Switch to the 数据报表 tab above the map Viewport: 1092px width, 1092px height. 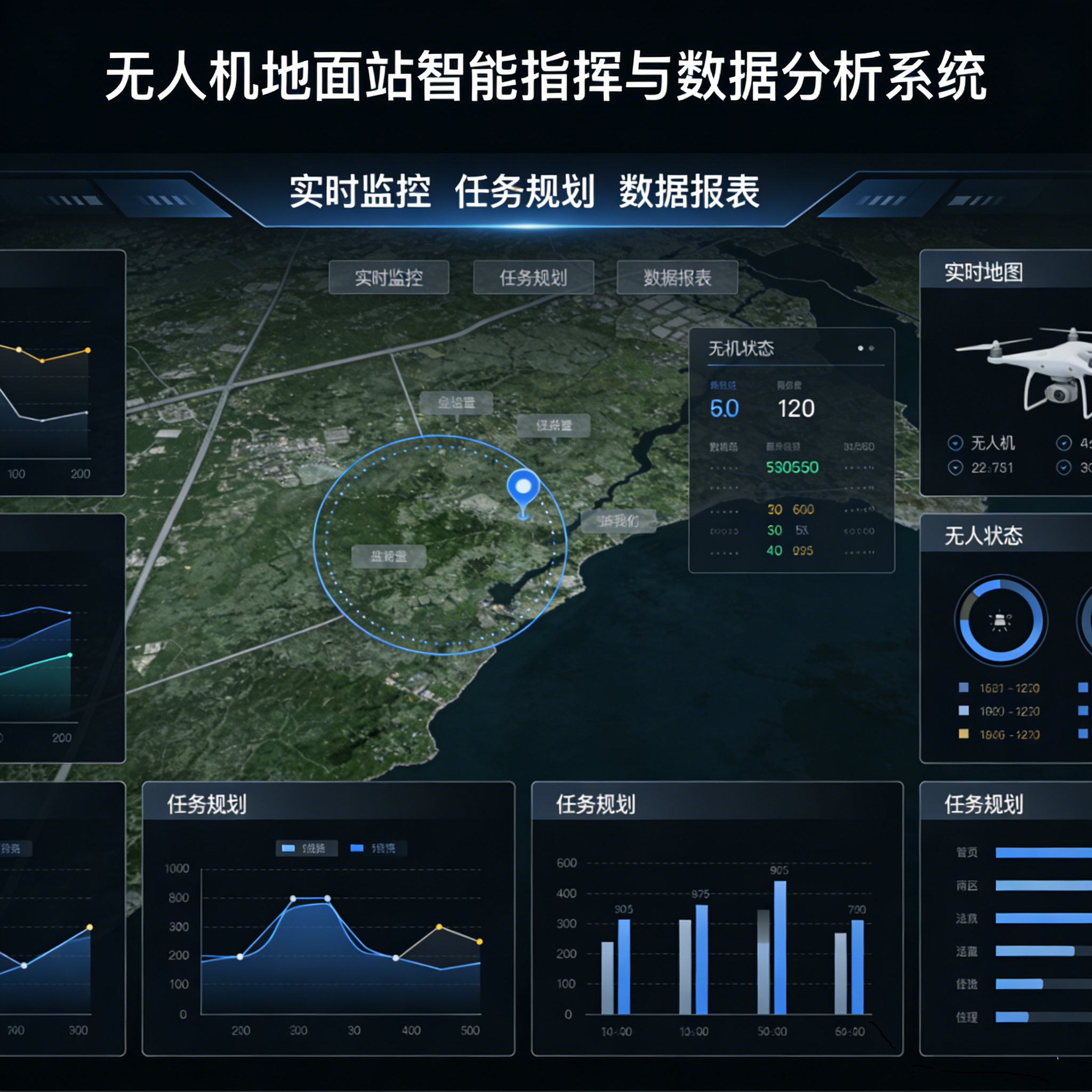pyautogui.click(x=677, y=277)
